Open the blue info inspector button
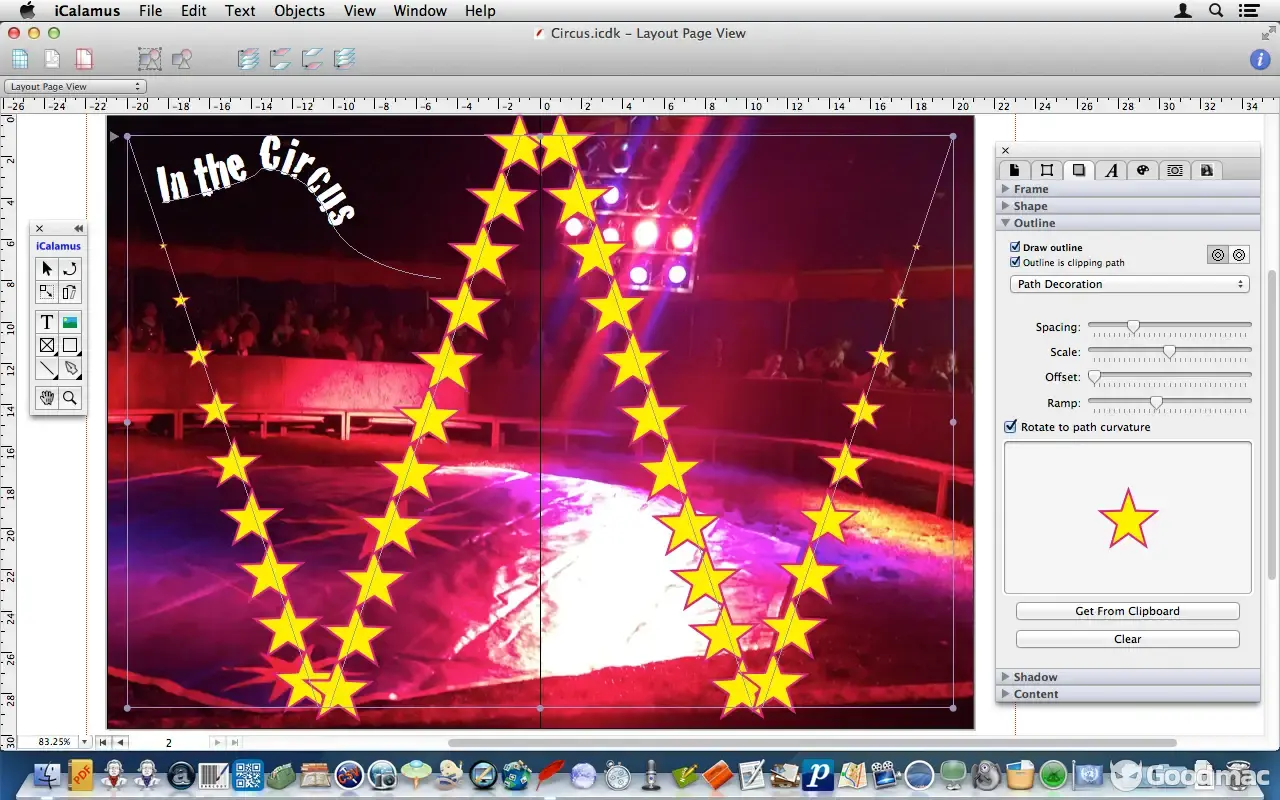1280x800 pixels. tap(1260, 59)
